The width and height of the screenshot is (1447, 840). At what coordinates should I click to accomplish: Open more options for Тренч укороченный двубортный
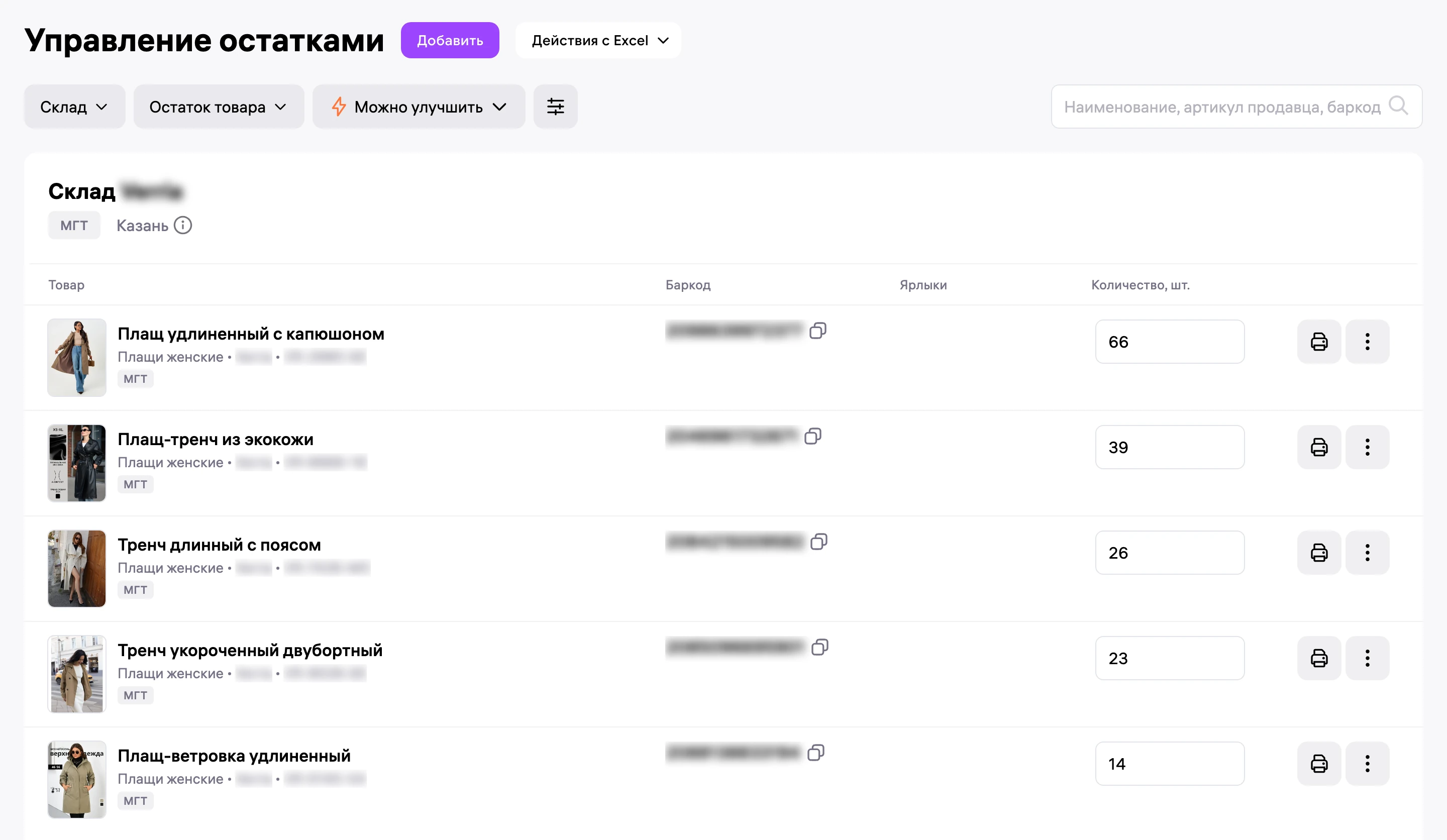(x=1367, y=658)
